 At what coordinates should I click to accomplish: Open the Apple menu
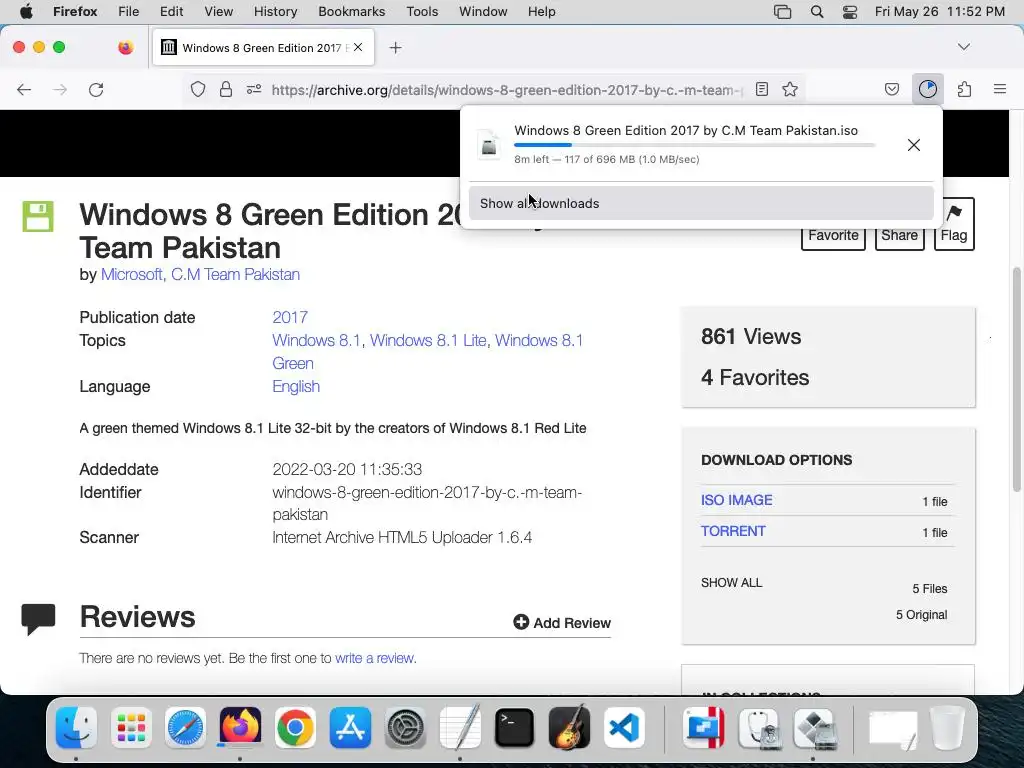pyautogui.click(x=26, y=12)
